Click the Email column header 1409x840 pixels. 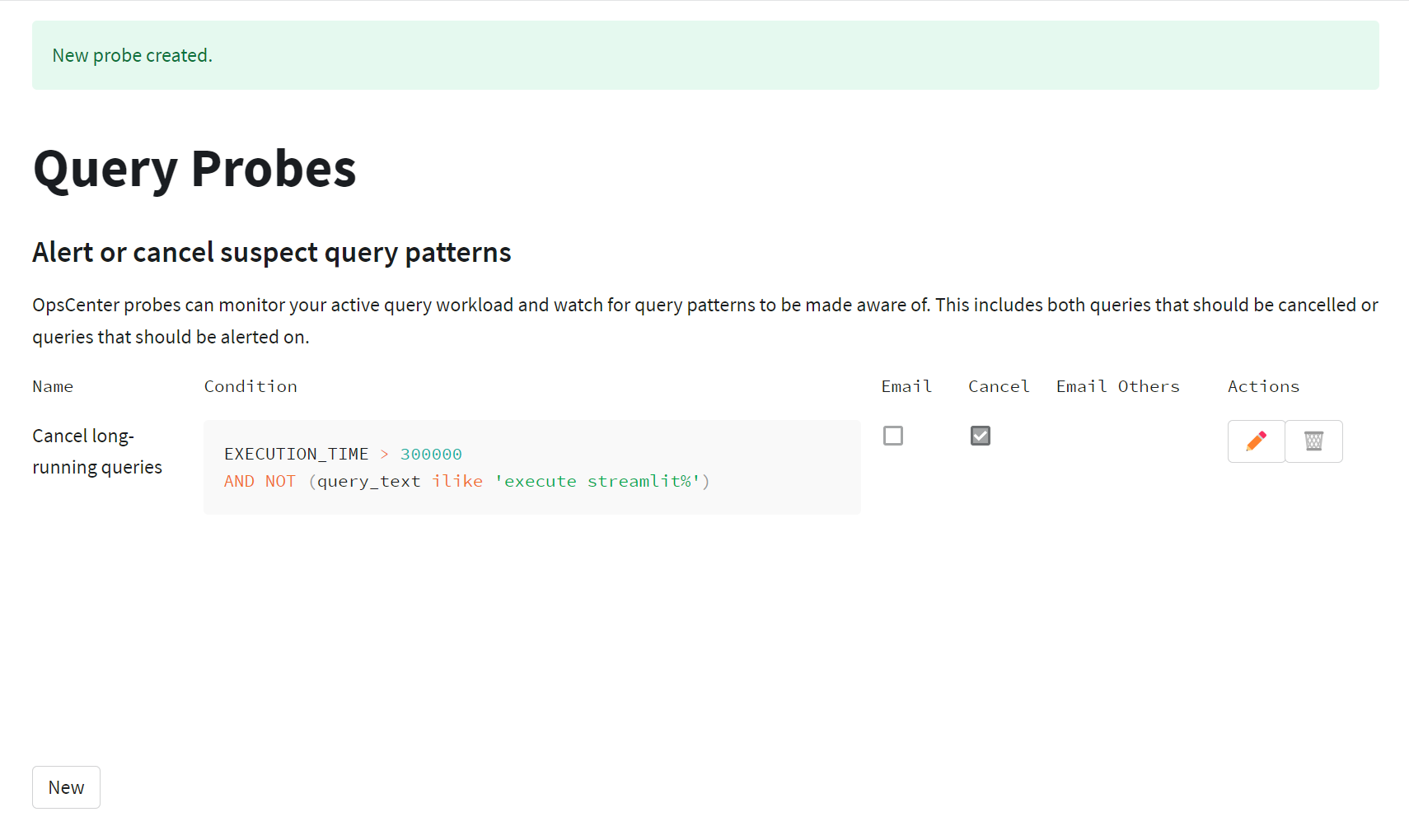(906, 386)
